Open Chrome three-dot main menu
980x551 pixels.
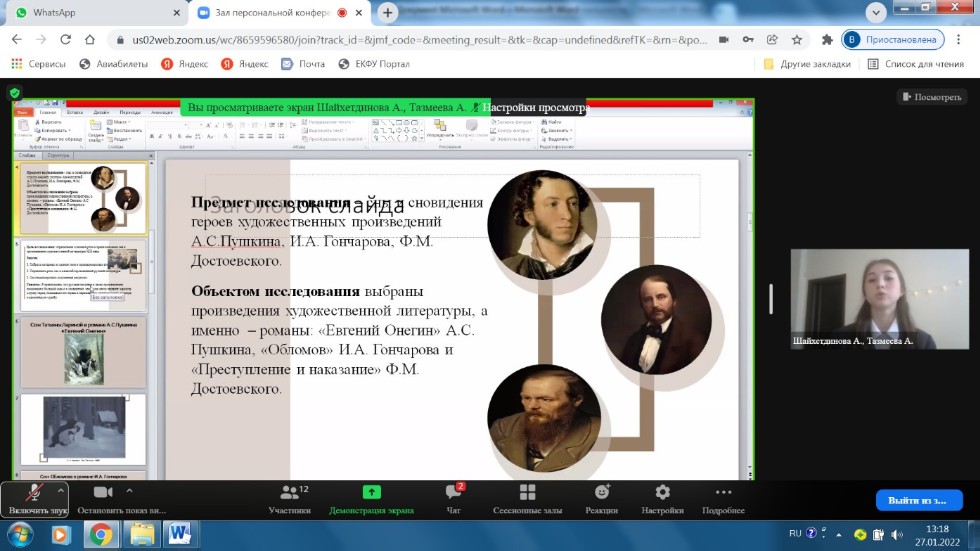[x=959, y=39]
